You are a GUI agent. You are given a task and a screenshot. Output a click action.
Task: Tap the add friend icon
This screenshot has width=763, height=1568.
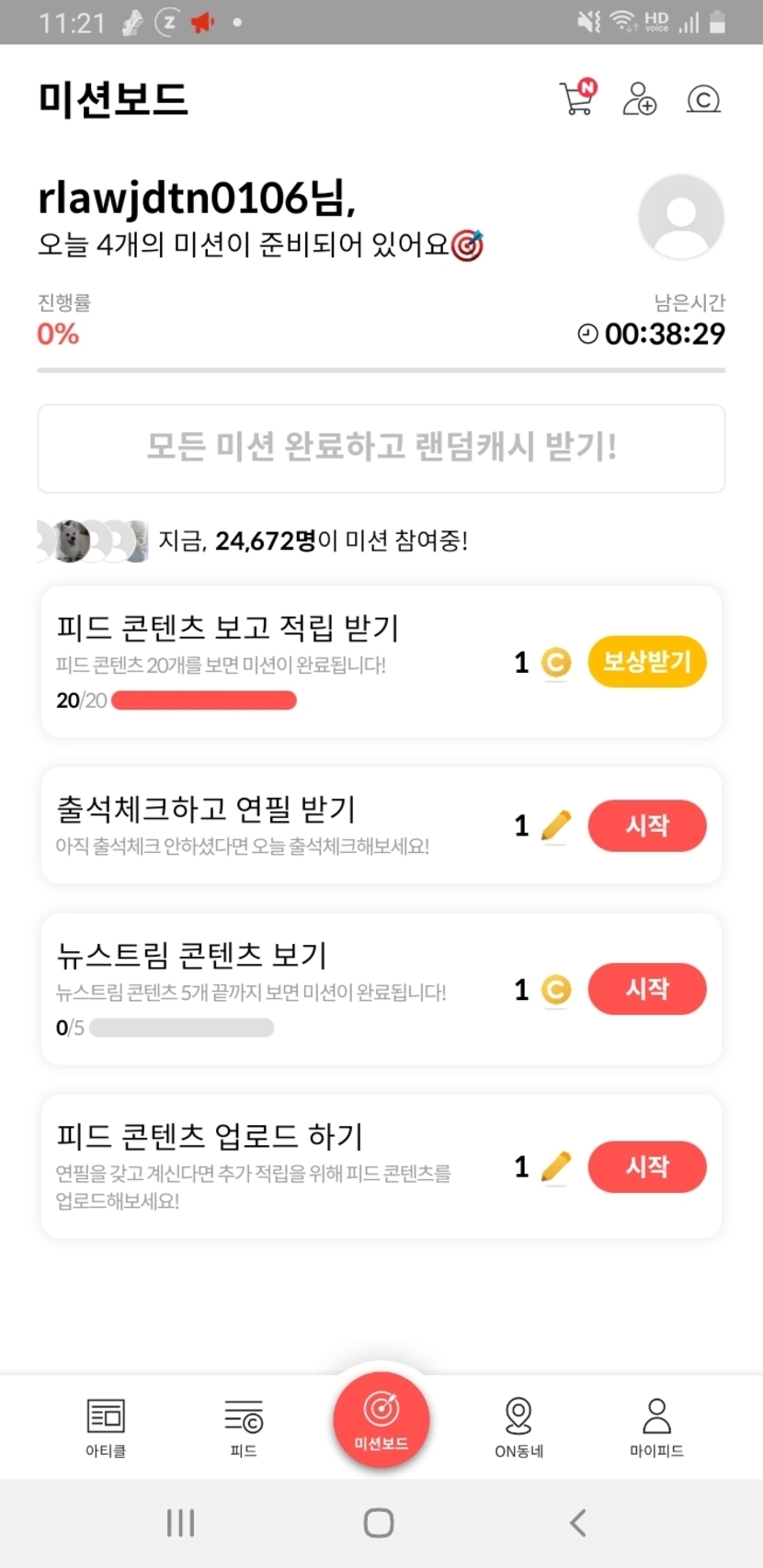639,98
